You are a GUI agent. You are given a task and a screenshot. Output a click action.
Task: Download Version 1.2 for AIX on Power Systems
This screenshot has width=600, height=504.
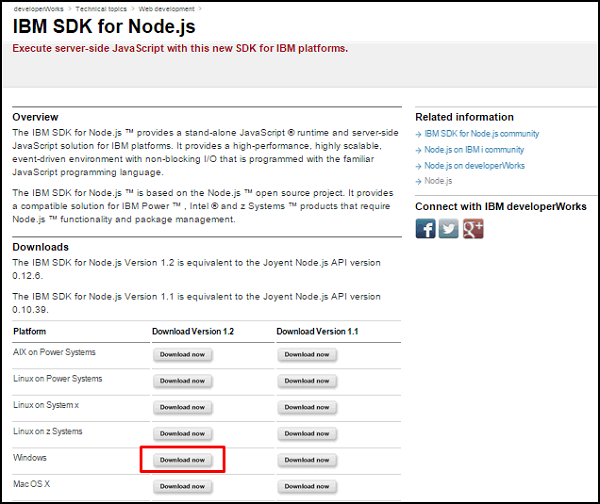(x=183, y=354)
